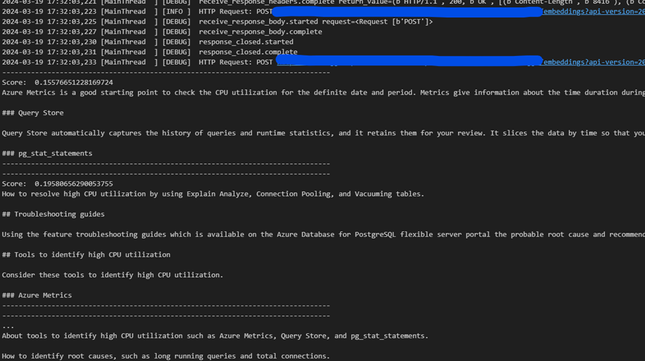This screenshot has width=645, height=361.
Task: Click line starting 'Using the feature troubleshooting guides'
Action: 323,234
